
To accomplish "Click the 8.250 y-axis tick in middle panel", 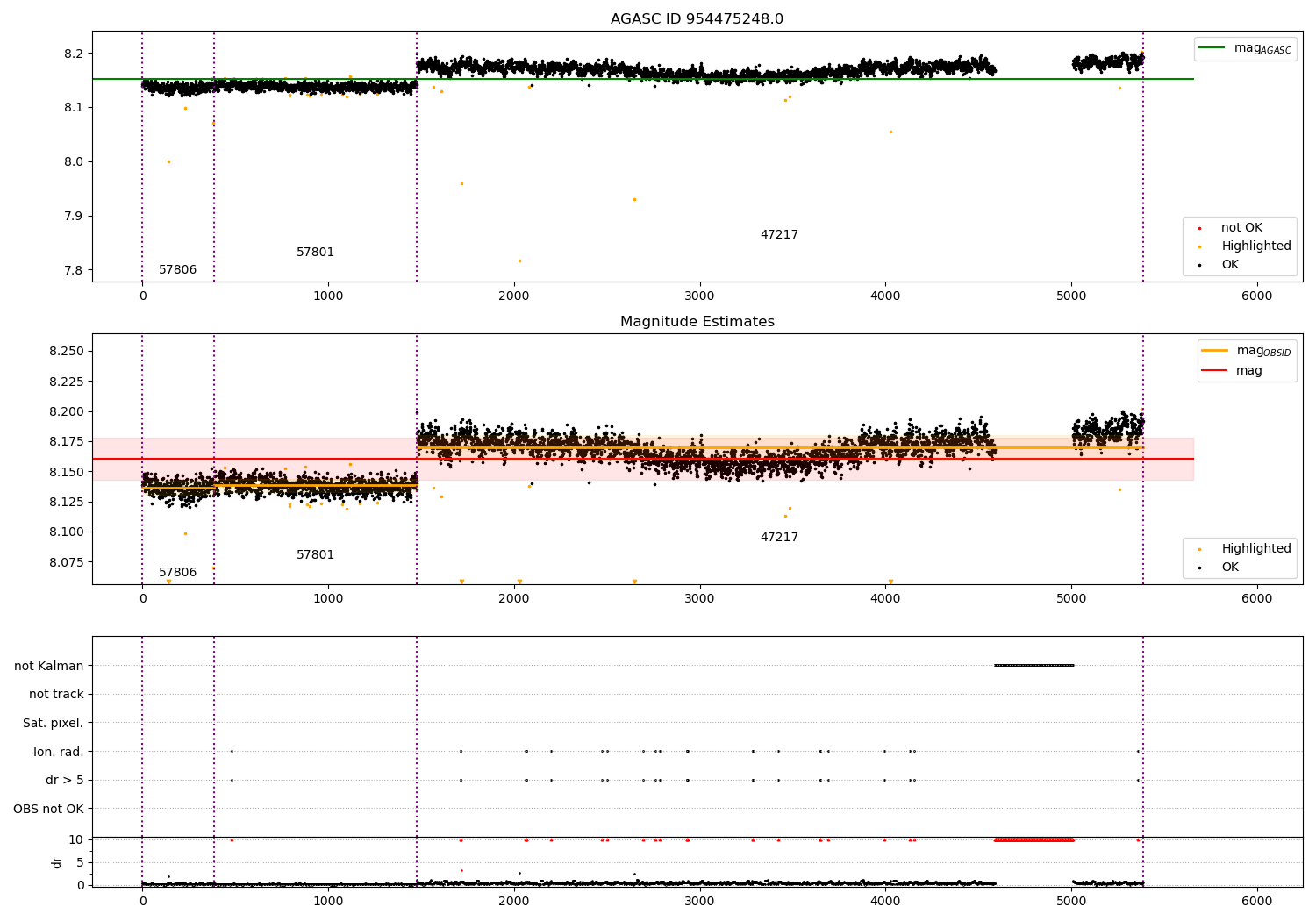I will [x=67, y=352].
